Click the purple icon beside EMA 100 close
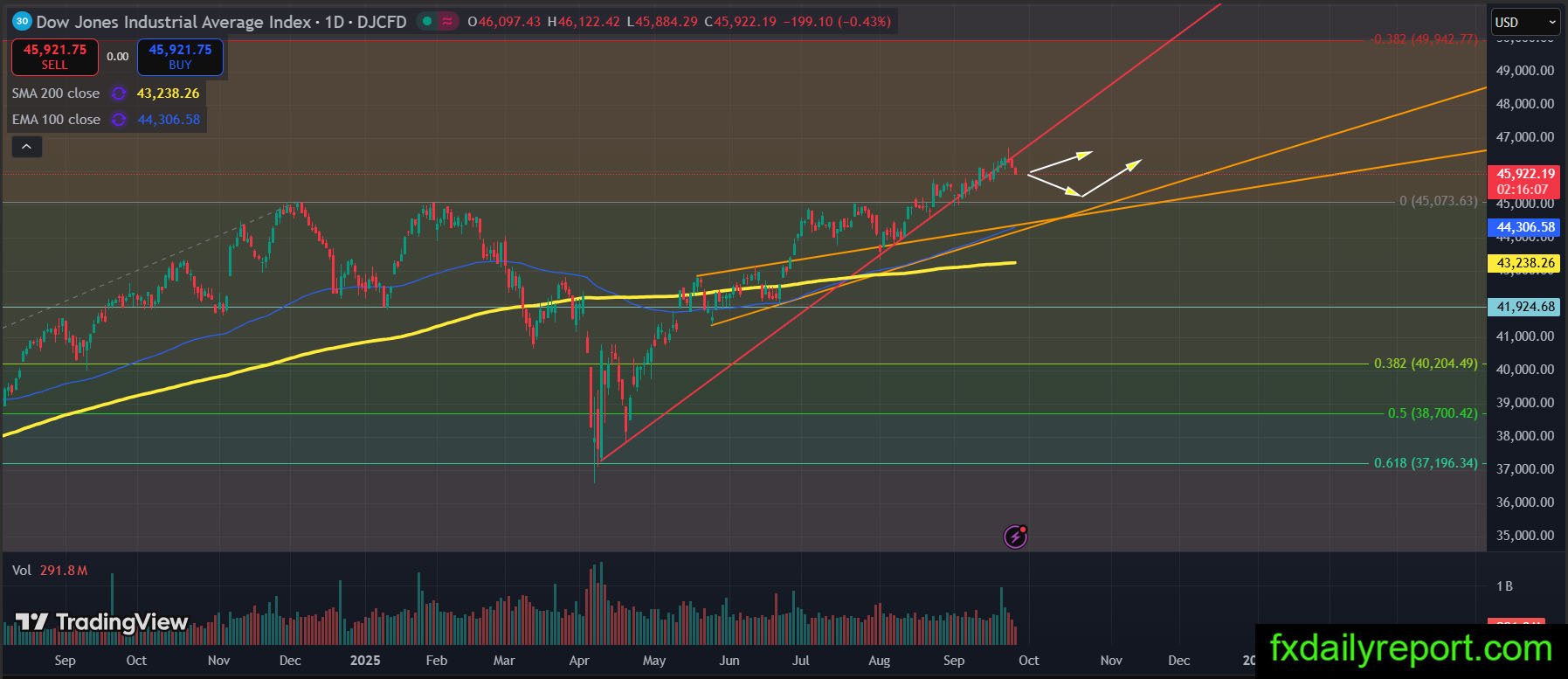 (119, 120)
